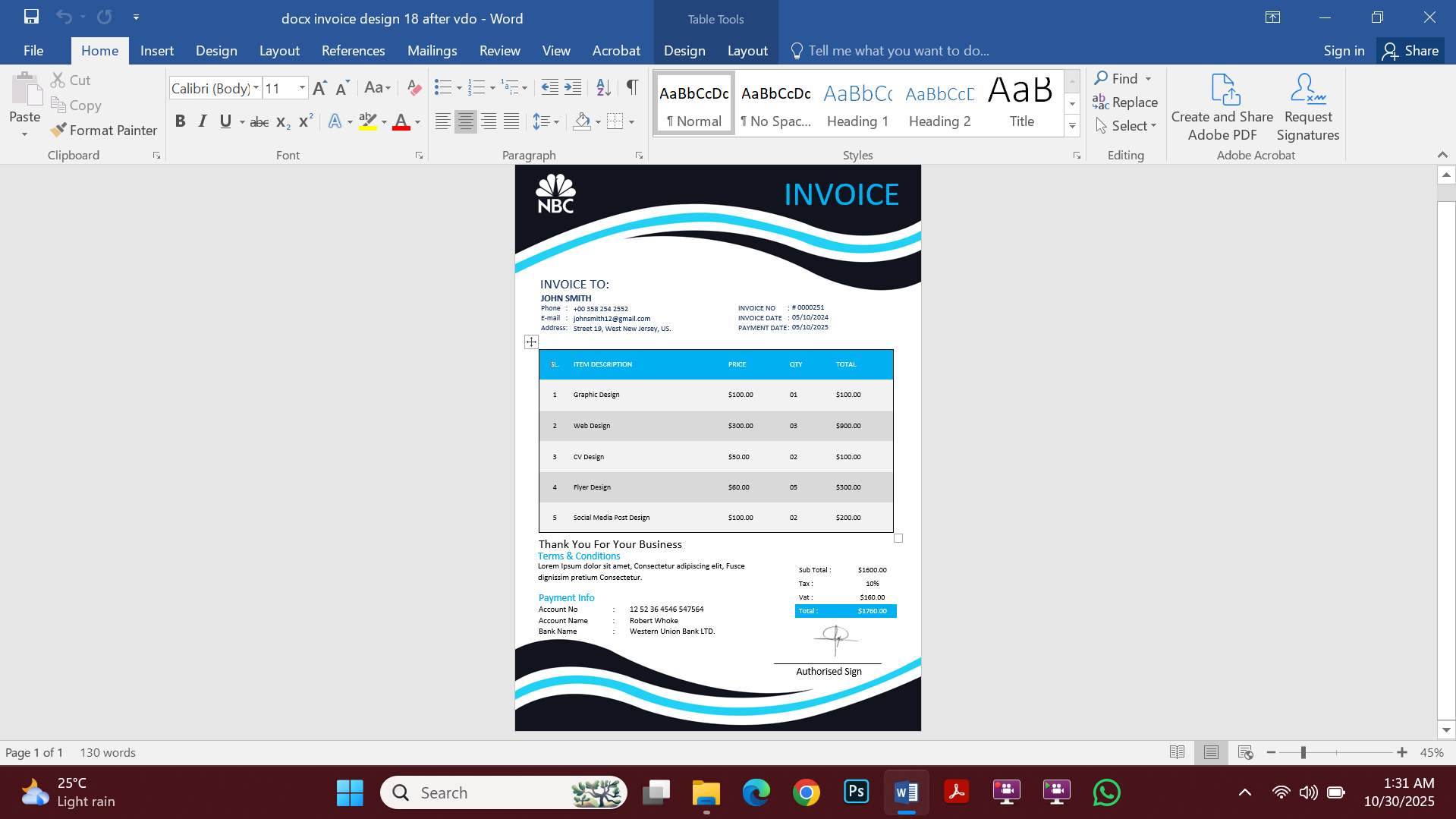Apply the Heading 1 style
Image resolution: width=1456 pixels, height=819 pixels.
tap(857, 102)
